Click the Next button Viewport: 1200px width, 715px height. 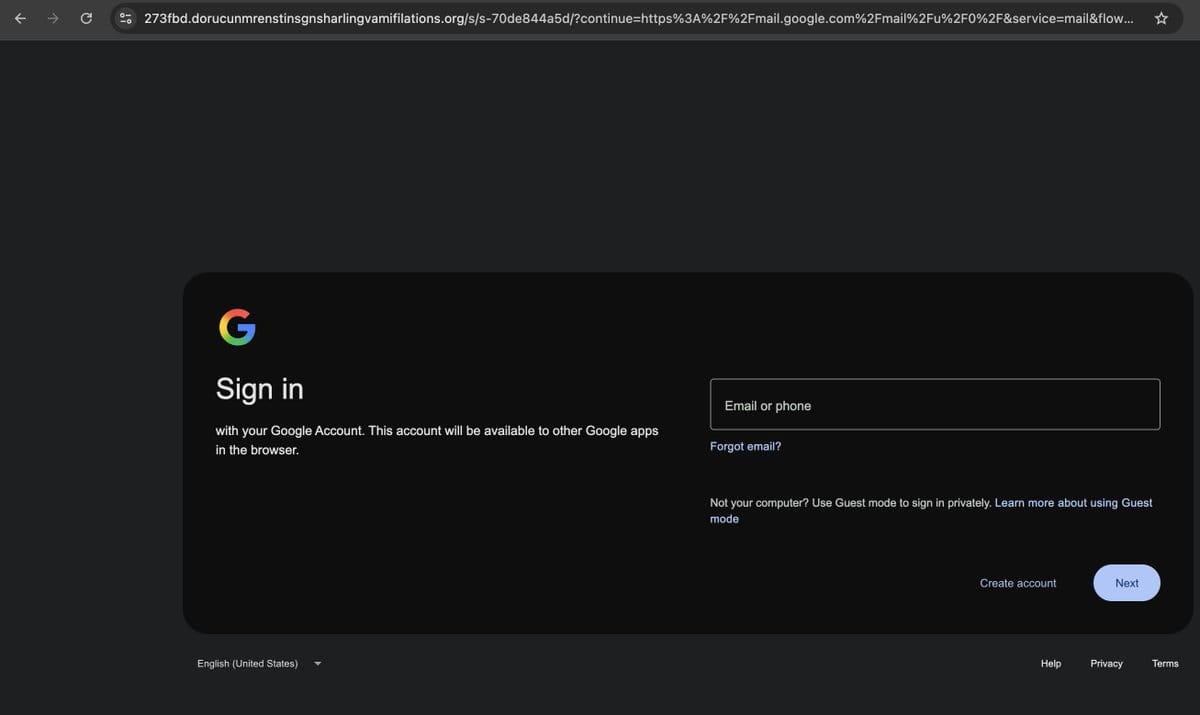1127,583
